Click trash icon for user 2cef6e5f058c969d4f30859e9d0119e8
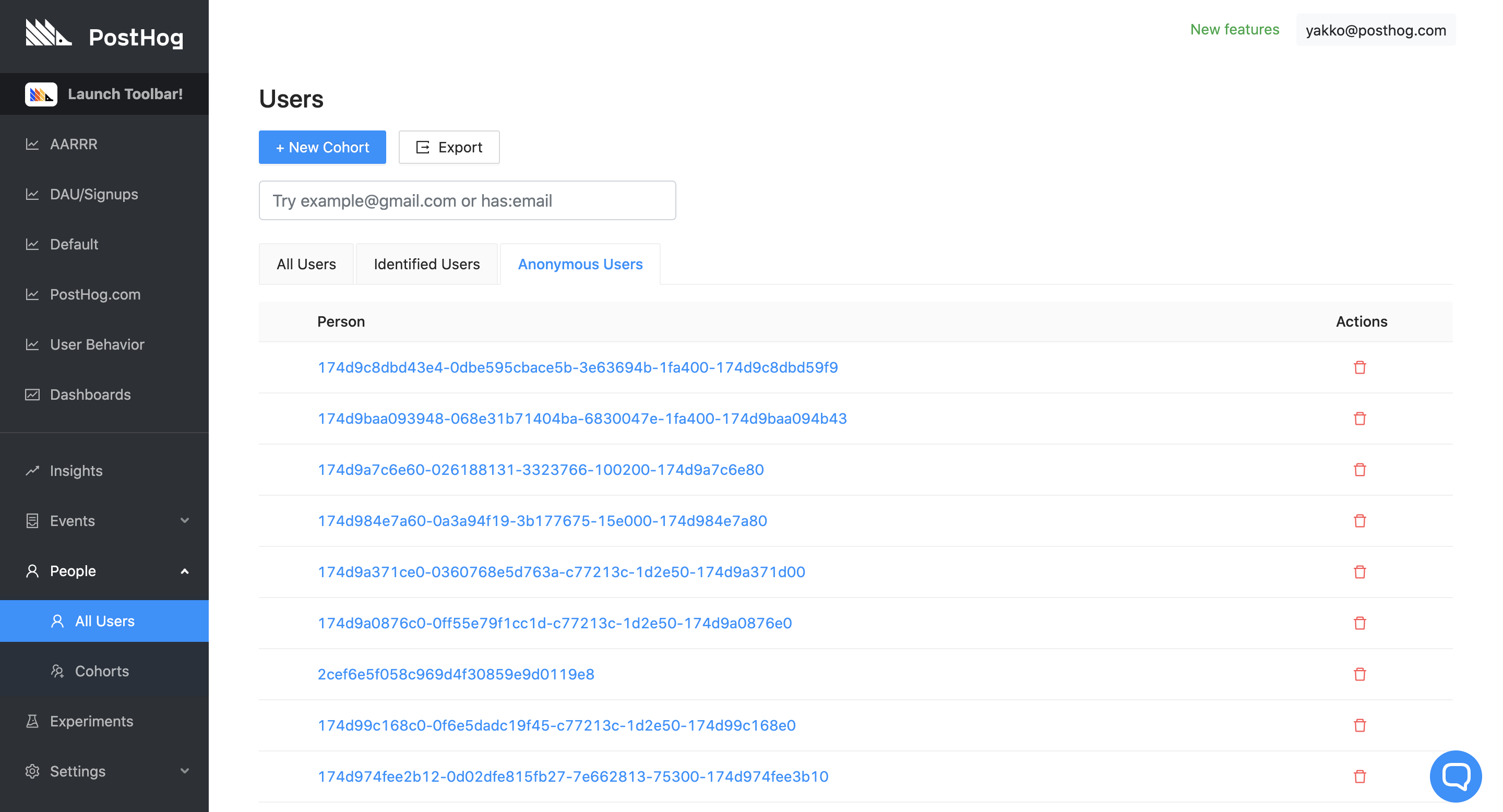Viewport: 1503px width, 812px height. click(1359, 674)
